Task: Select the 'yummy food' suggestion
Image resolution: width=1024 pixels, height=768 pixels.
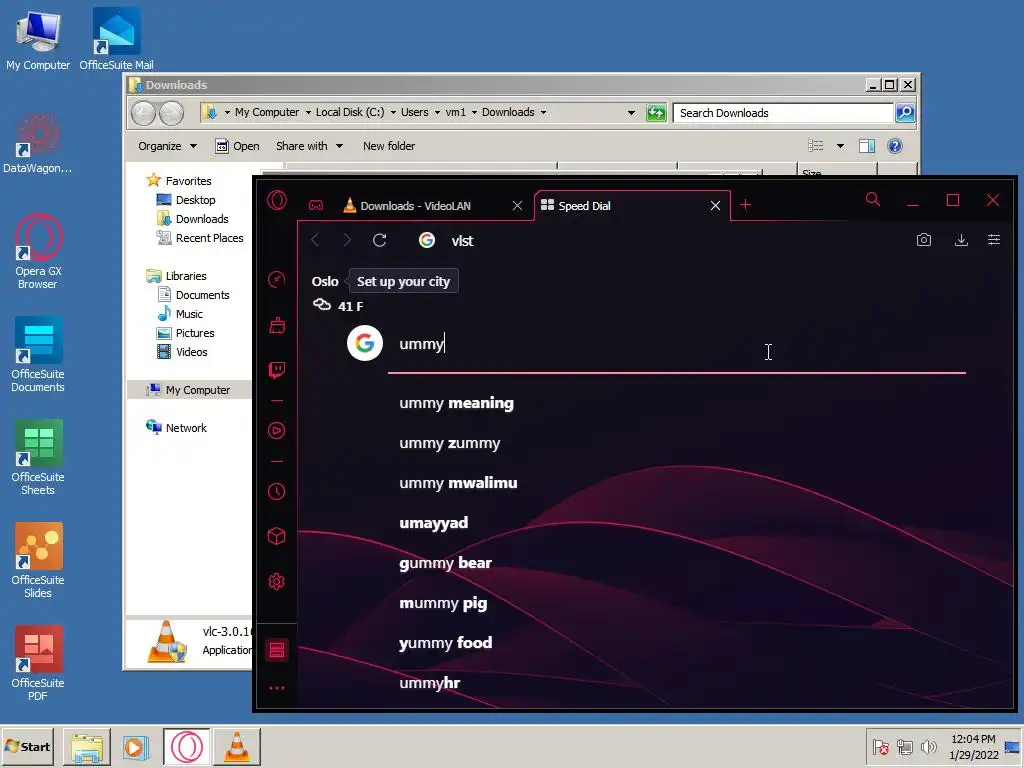Action: coord(446,643)
